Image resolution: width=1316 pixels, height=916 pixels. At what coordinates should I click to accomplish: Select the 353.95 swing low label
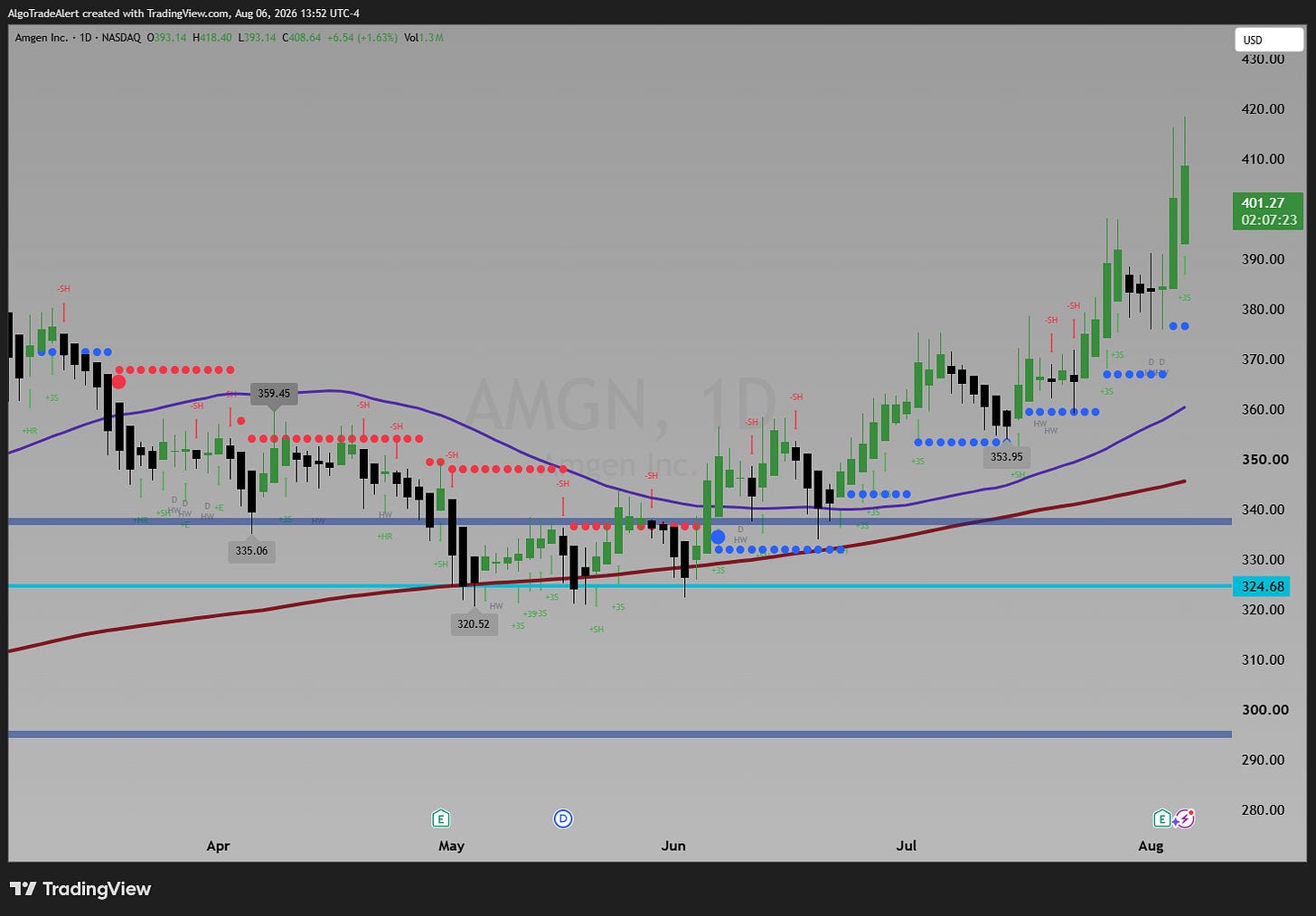[x=1006, y=456]
